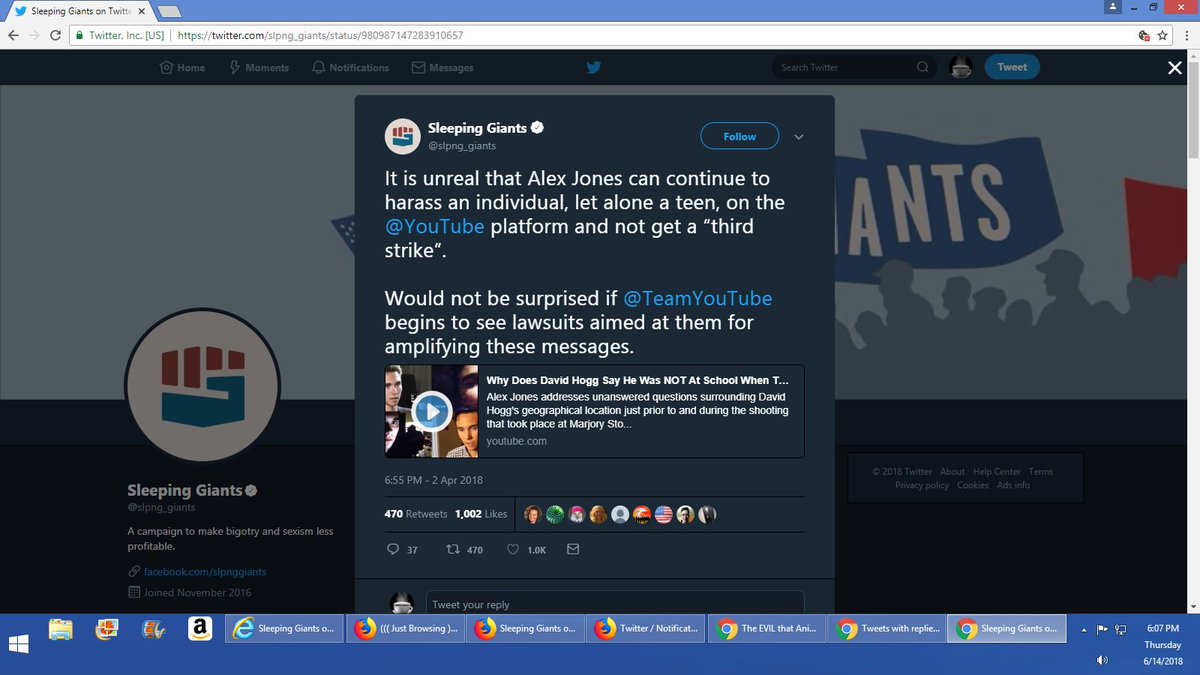Open the facebook.com/slpnggiants profile link

tap(205, 571)
